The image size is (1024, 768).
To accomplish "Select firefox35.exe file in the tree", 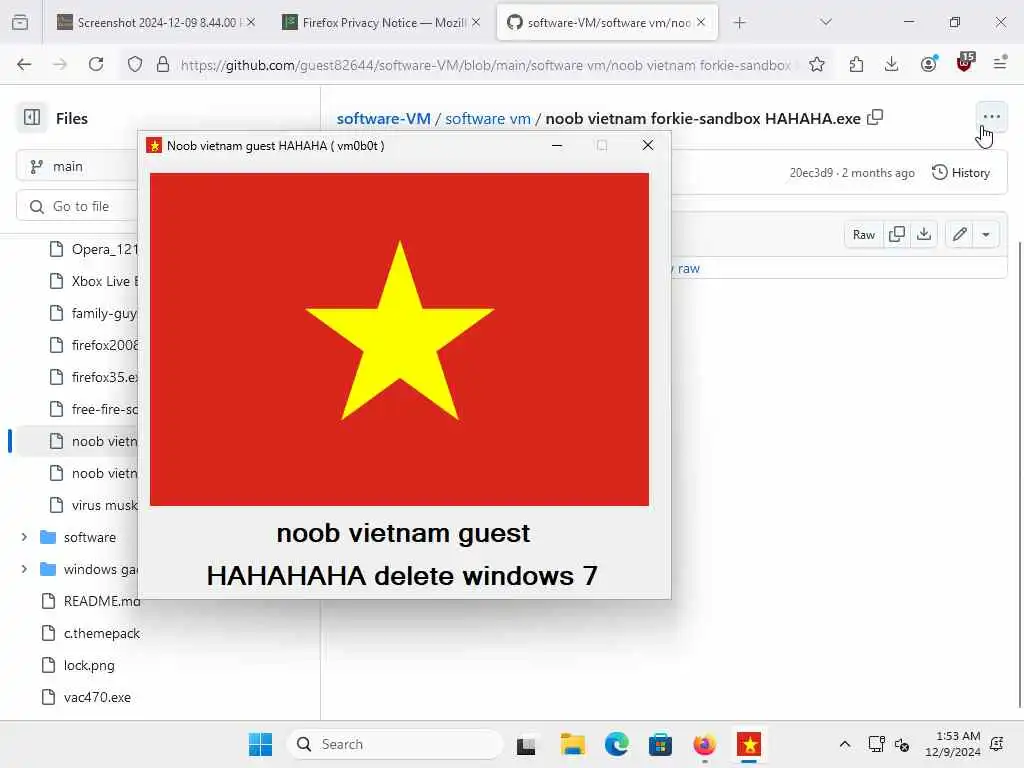I will [x=93, y=377].
